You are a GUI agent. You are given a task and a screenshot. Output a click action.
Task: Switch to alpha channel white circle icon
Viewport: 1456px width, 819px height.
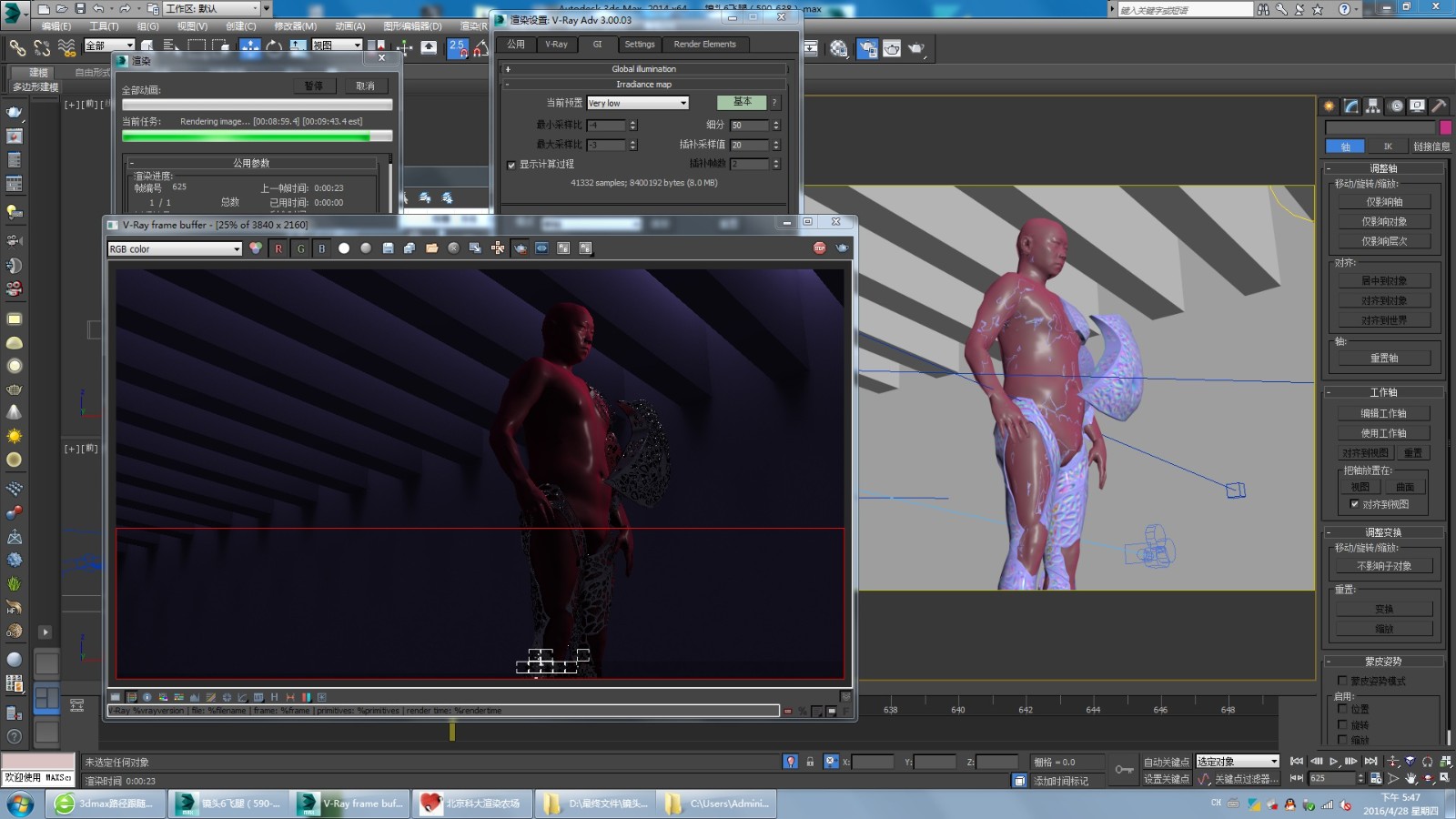tap(344, 248)
